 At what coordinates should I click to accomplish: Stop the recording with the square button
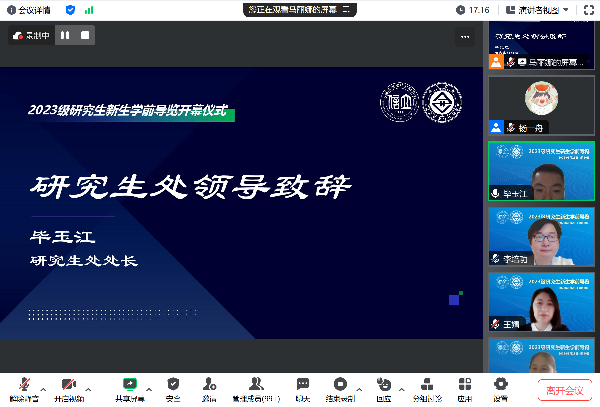pos(86,35)
